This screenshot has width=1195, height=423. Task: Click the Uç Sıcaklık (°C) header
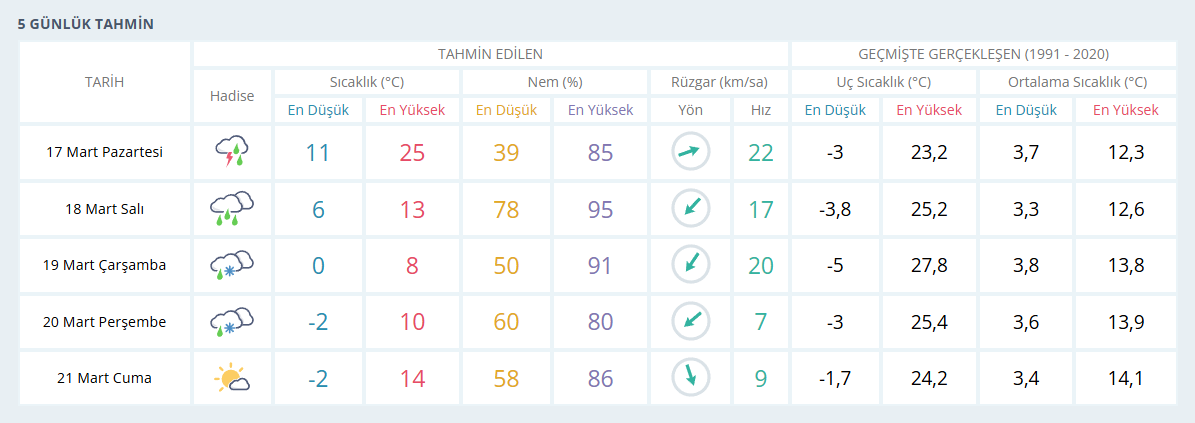883,82
